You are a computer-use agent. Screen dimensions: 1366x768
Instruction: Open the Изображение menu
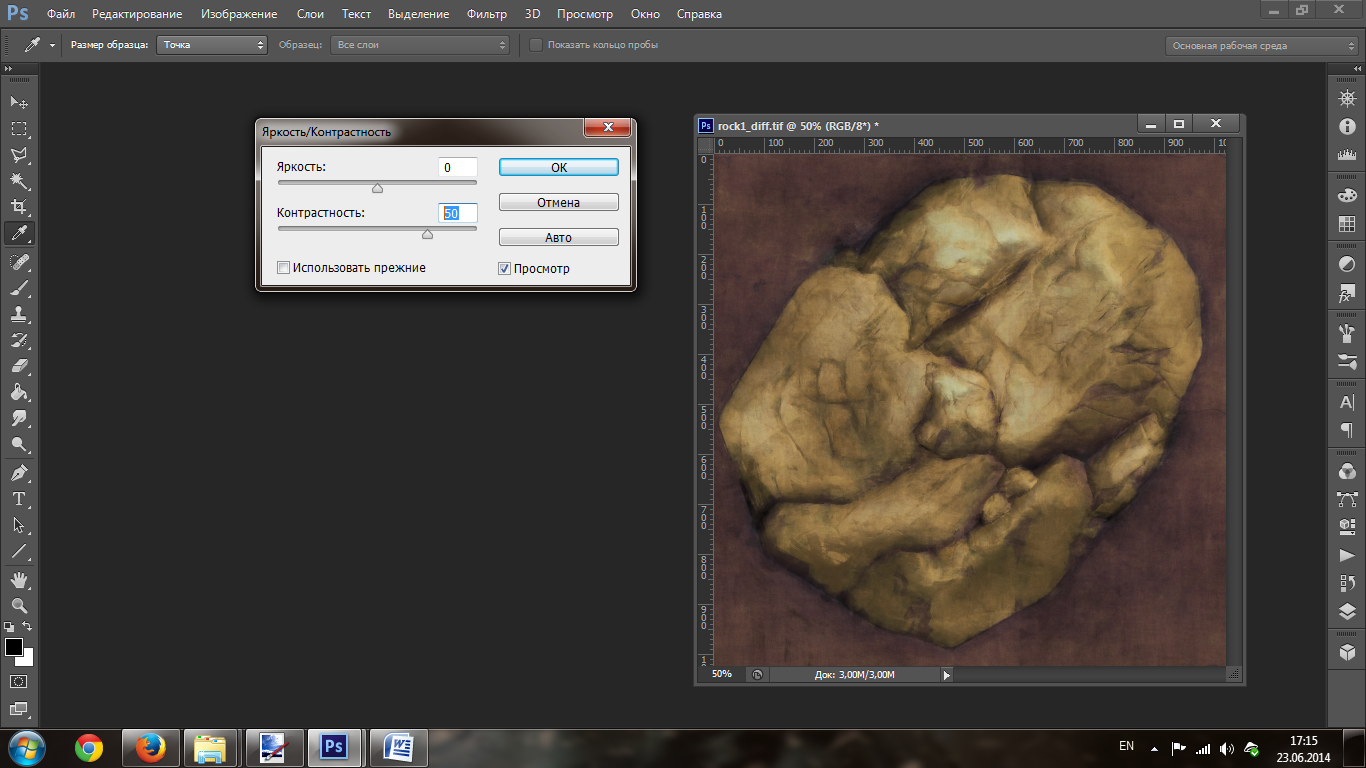(x=239, y=14)
